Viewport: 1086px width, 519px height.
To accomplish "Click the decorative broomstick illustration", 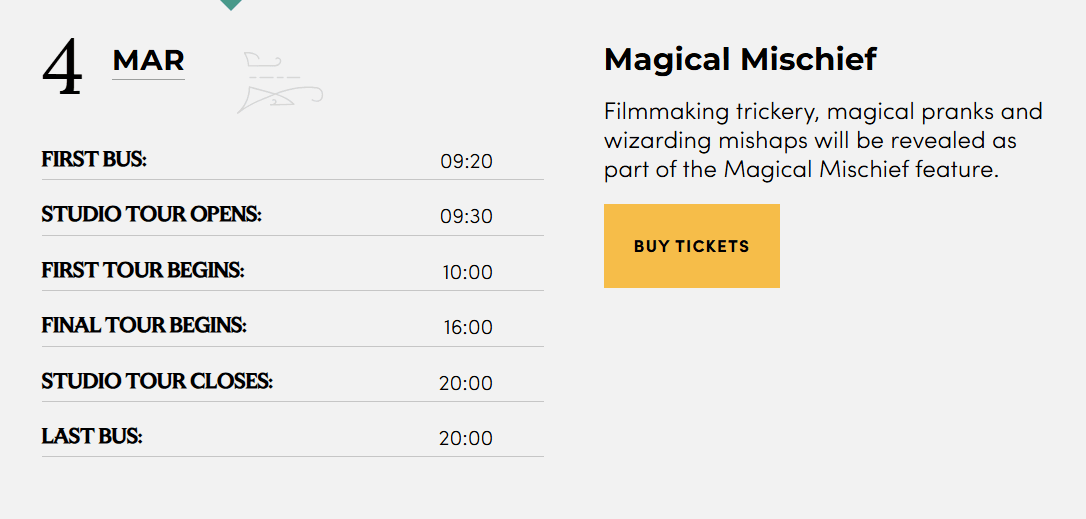I will [x=280, y=83].
